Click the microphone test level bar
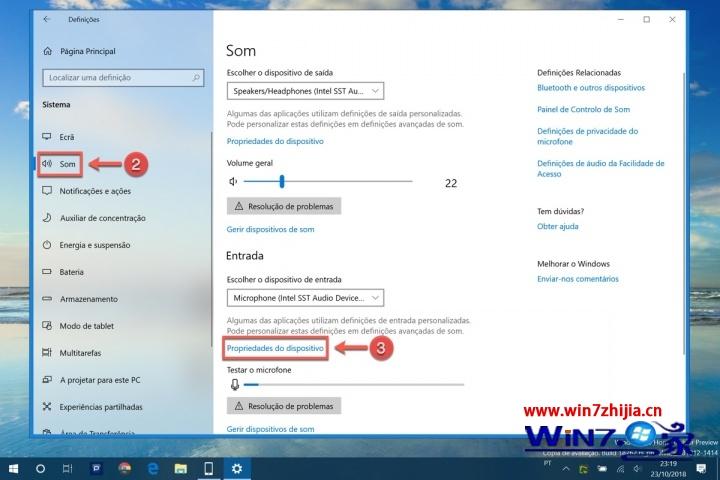The height and width of the screenshot is (480, 720). [354, 384]
